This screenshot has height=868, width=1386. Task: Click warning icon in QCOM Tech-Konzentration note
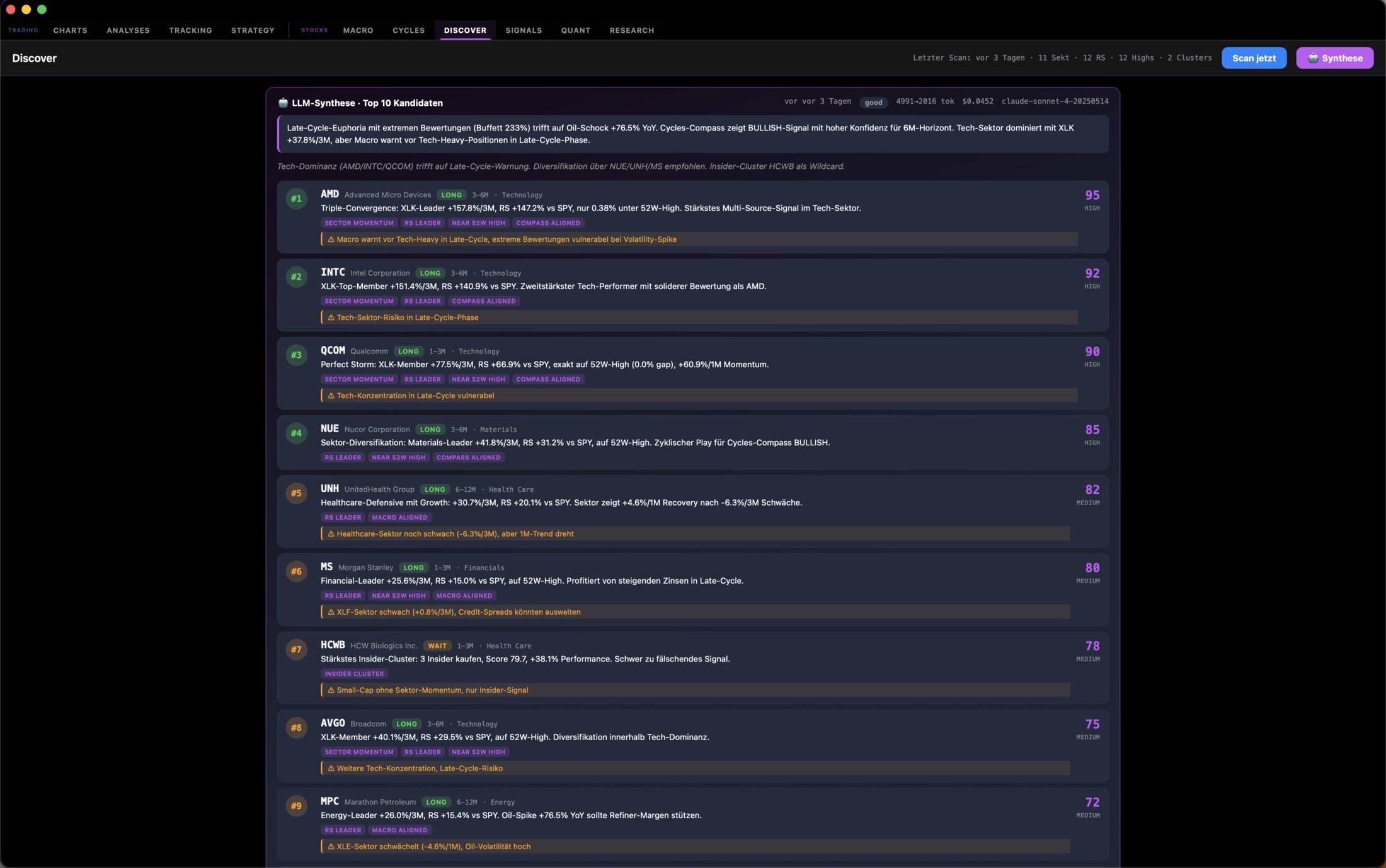click(x=331, y=396)
